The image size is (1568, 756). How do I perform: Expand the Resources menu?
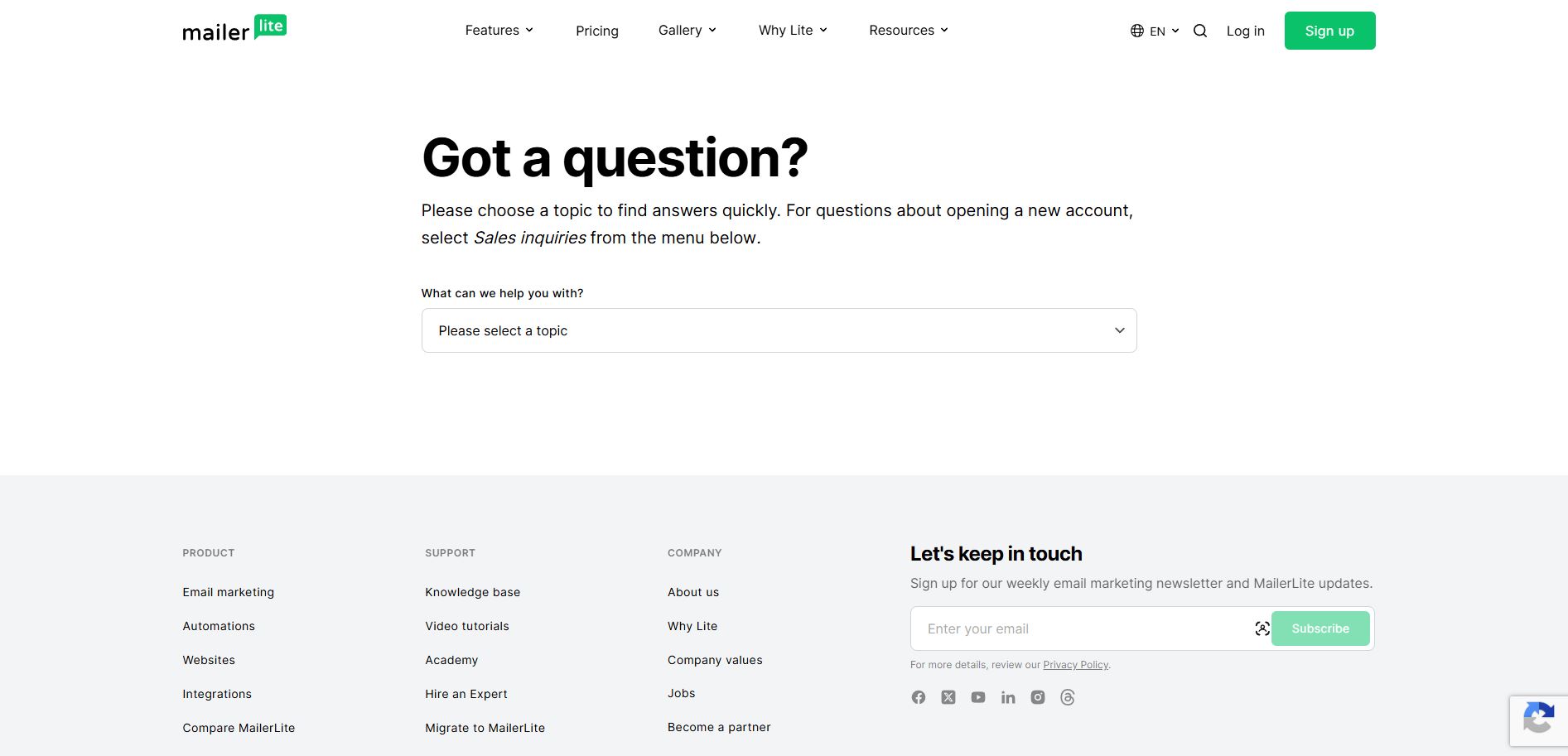click(x=909, y=30)
